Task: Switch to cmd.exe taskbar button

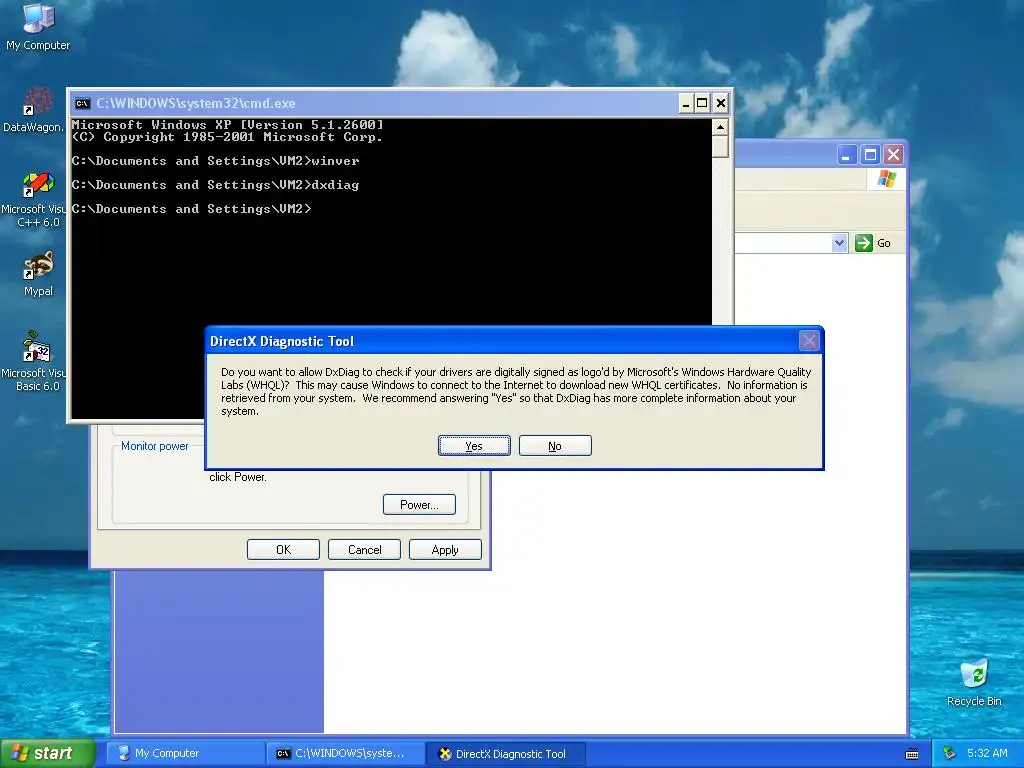Action: click(345, 754)
